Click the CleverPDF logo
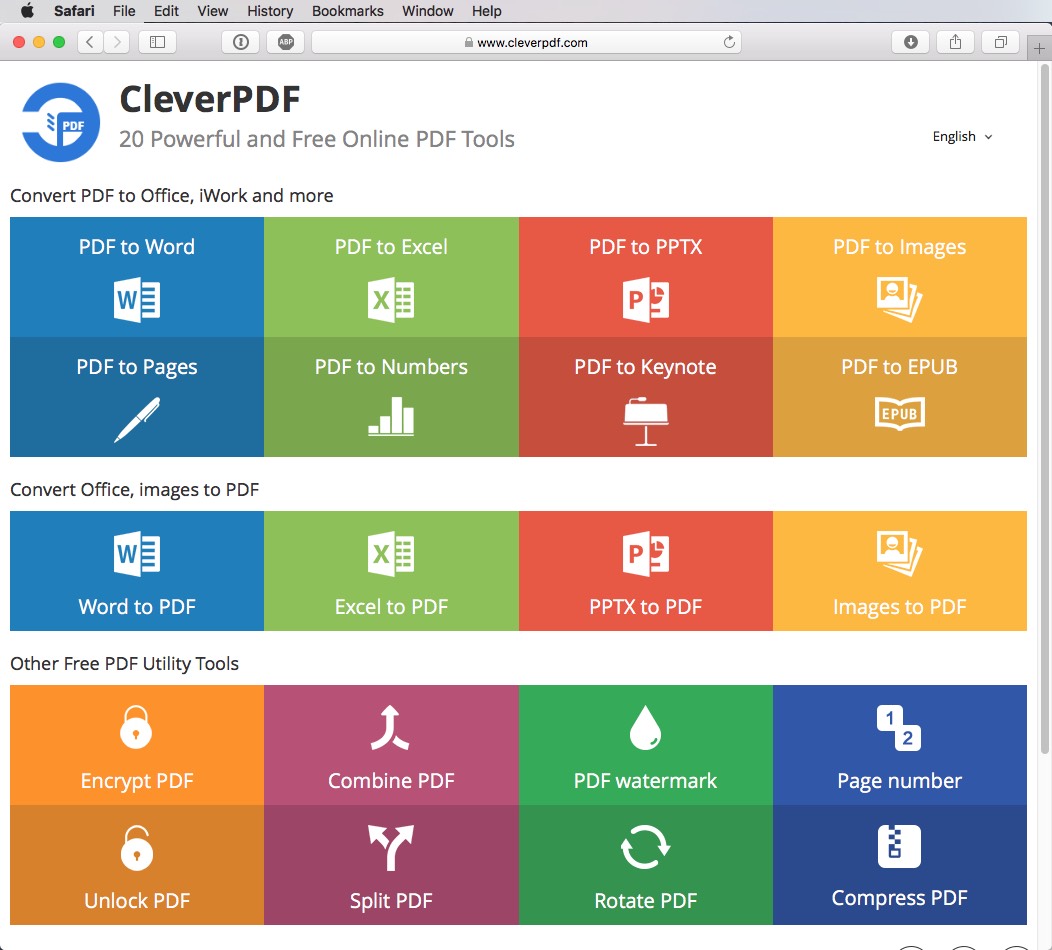1052x950 pixels. pos(61,122)
